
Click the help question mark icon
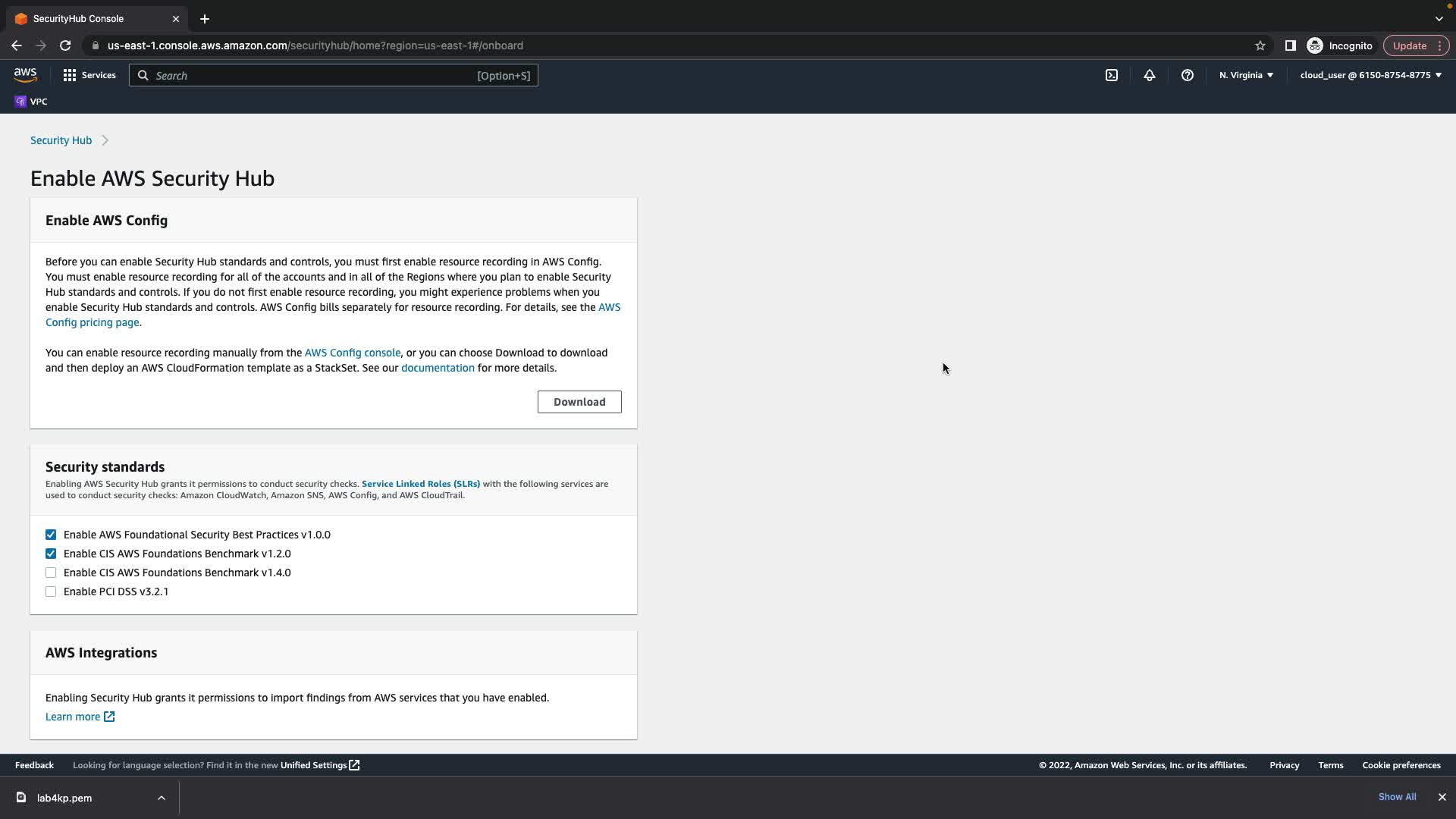pyautogui.click(x=1188, y=75)
